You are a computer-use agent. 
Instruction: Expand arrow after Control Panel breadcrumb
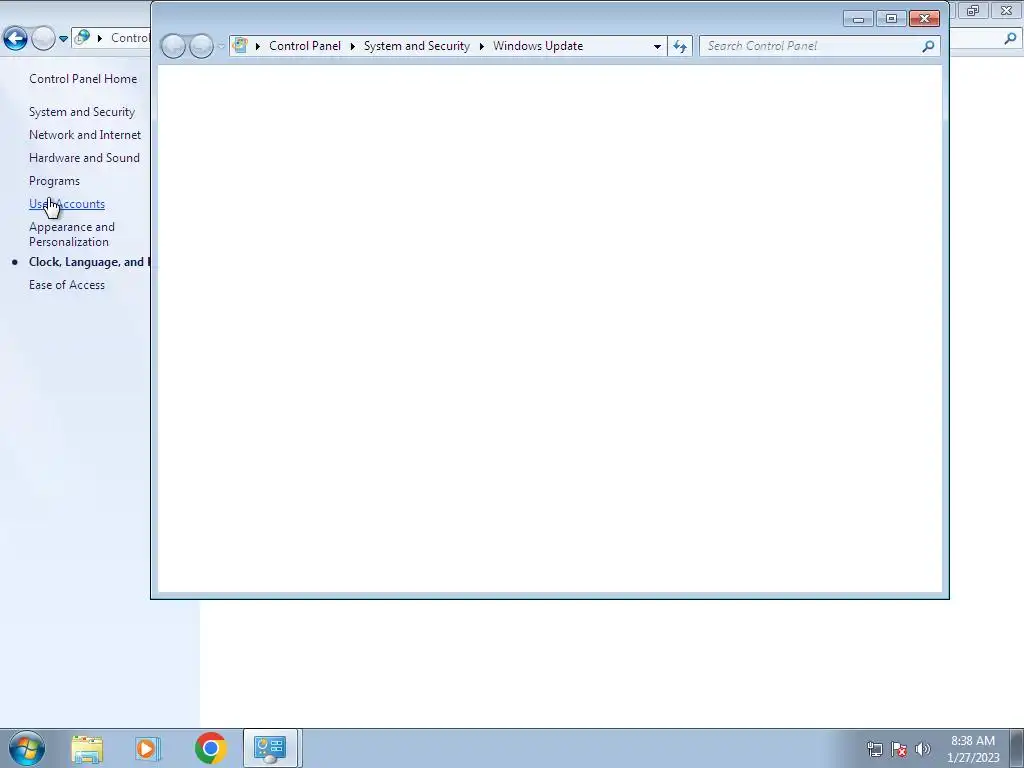point(353,46)
